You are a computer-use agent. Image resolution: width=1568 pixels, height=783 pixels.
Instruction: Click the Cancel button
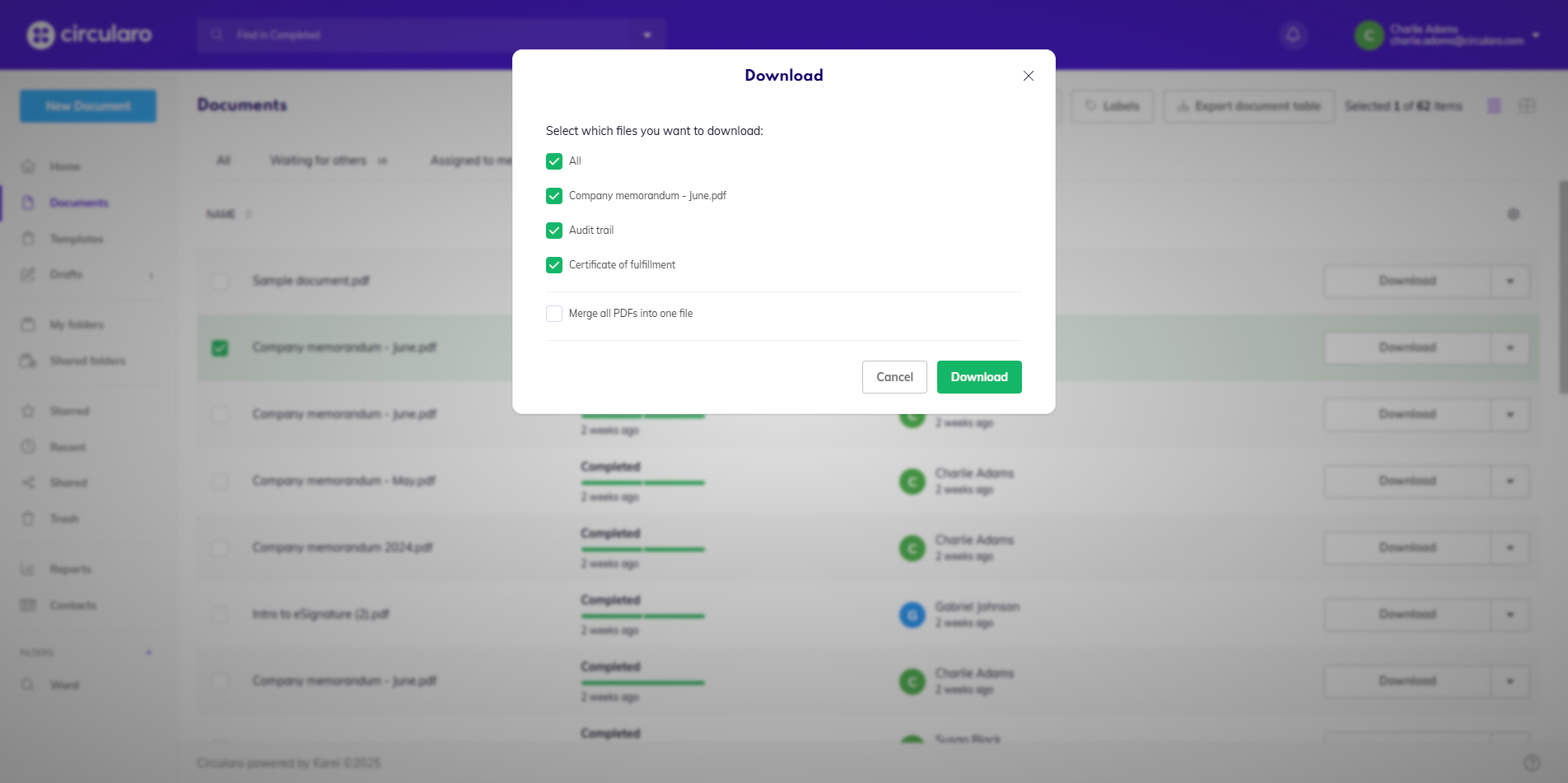894,377
